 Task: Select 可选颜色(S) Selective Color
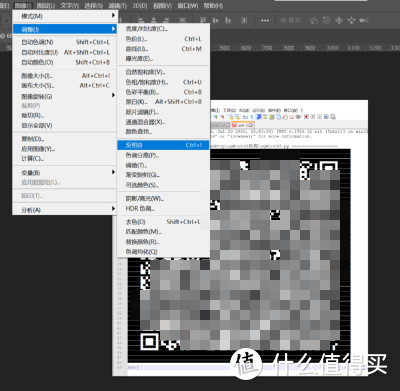[x=163, y=185]
